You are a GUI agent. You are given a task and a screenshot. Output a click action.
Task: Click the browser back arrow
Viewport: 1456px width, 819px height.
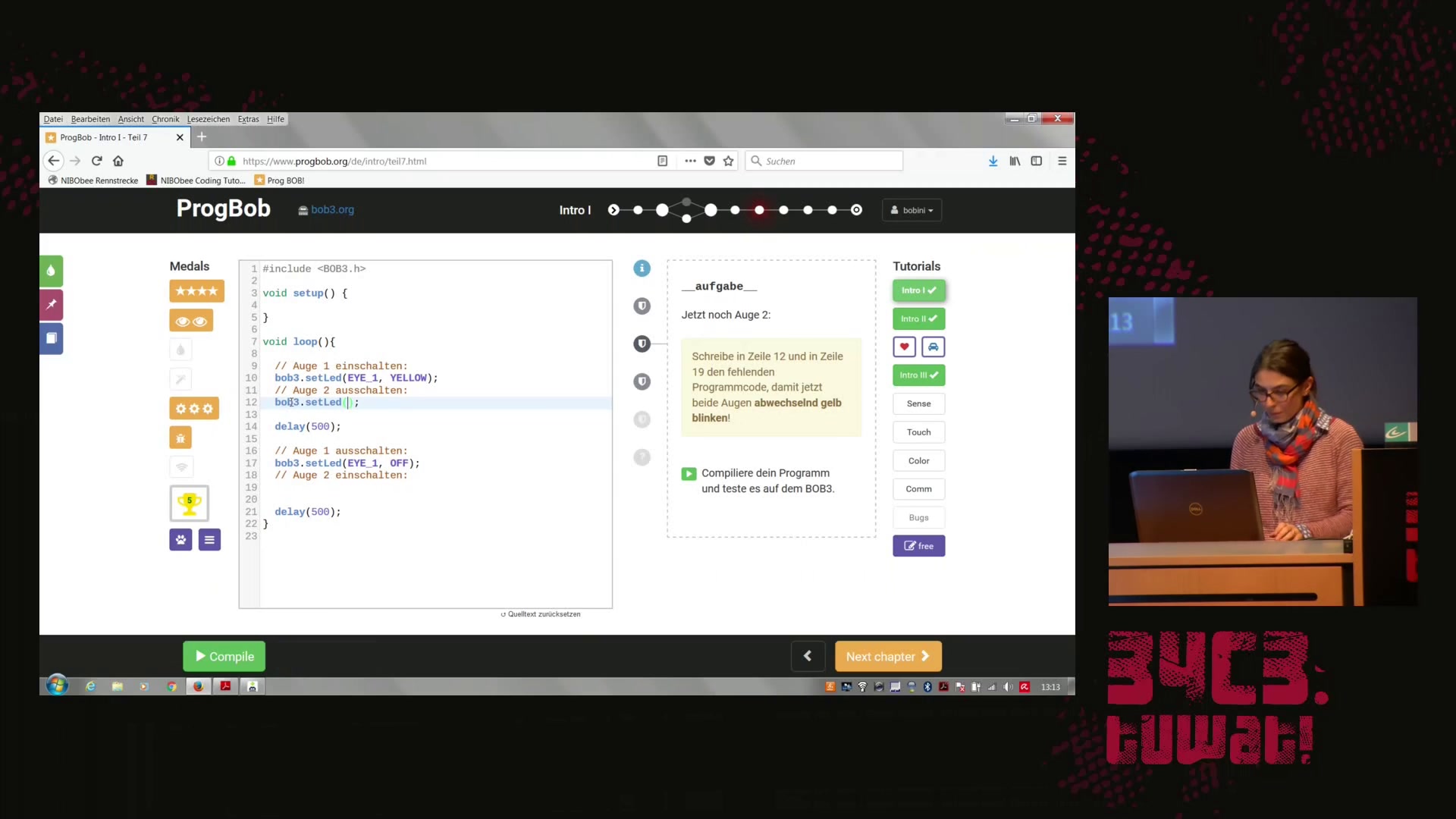pos(53,161)
